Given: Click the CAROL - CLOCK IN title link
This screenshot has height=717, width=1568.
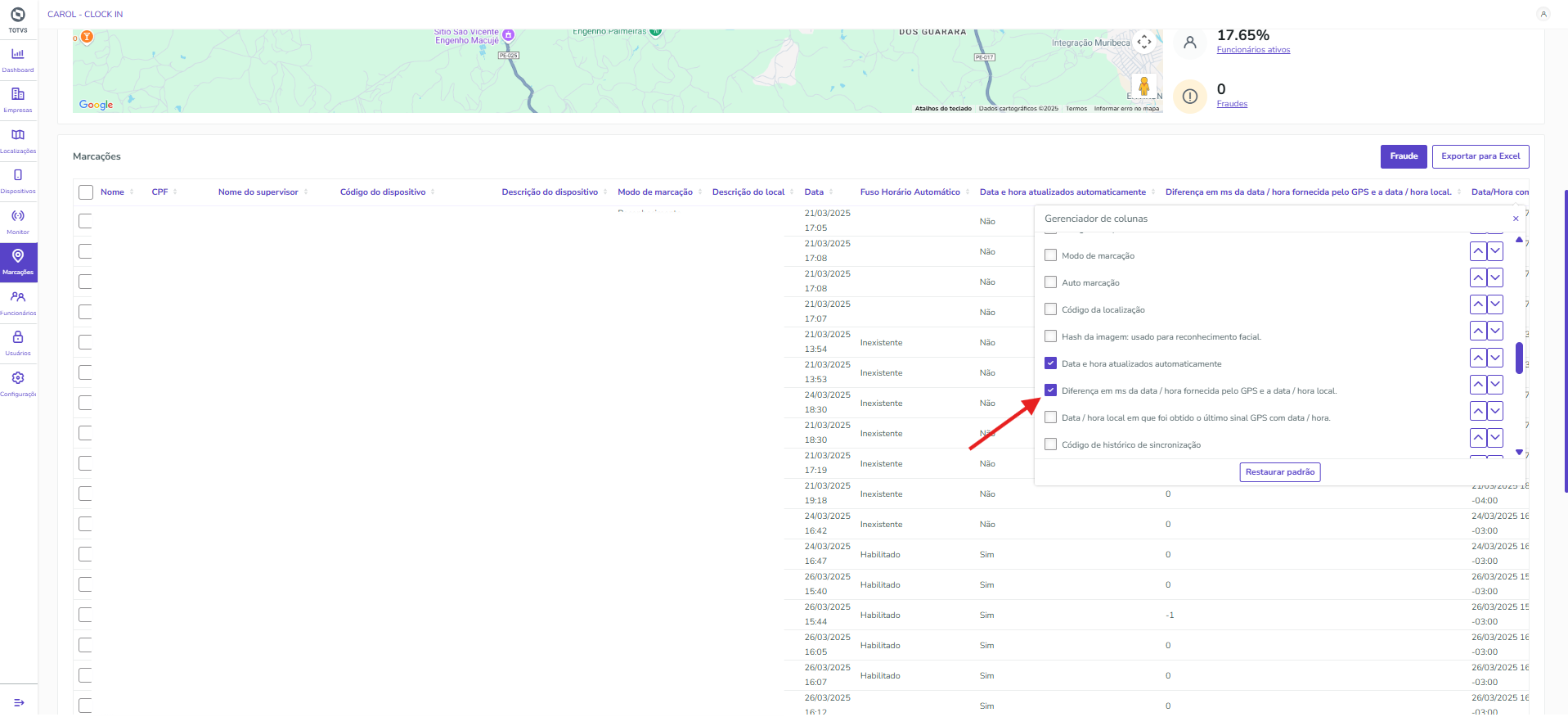Looking at the screenshot, I should (x=85, y=14).
